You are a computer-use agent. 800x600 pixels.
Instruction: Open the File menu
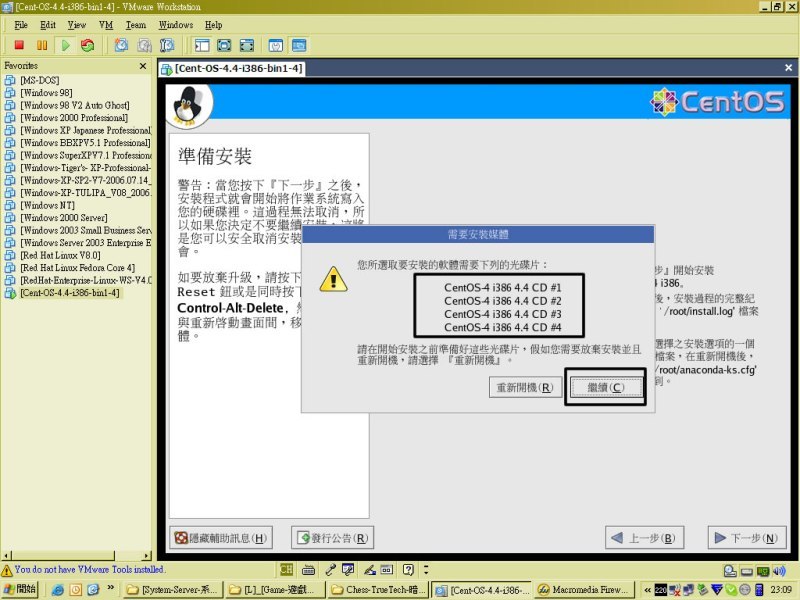pyautogui.click(x=21, y=25)
